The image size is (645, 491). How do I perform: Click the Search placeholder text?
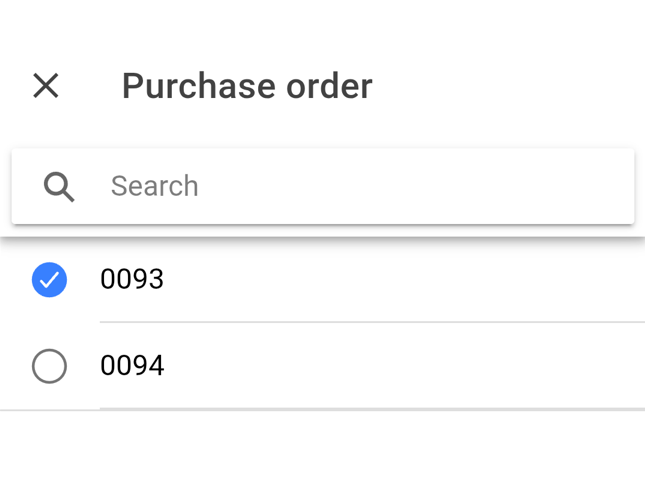154,186
